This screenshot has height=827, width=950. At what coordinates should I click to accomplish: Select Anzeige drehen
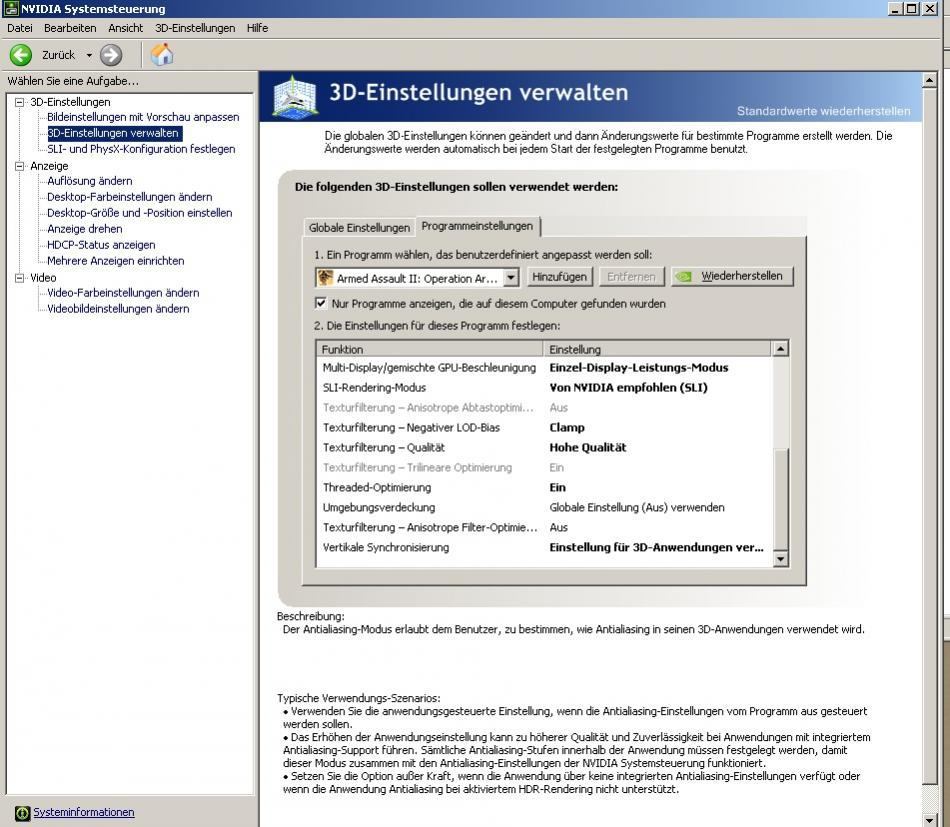85,229
